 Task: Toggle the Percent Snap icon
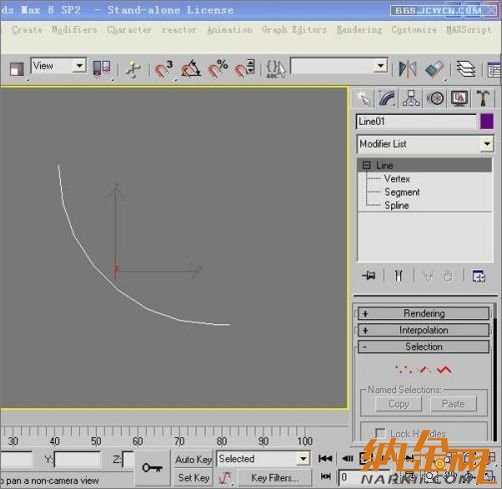218,69
